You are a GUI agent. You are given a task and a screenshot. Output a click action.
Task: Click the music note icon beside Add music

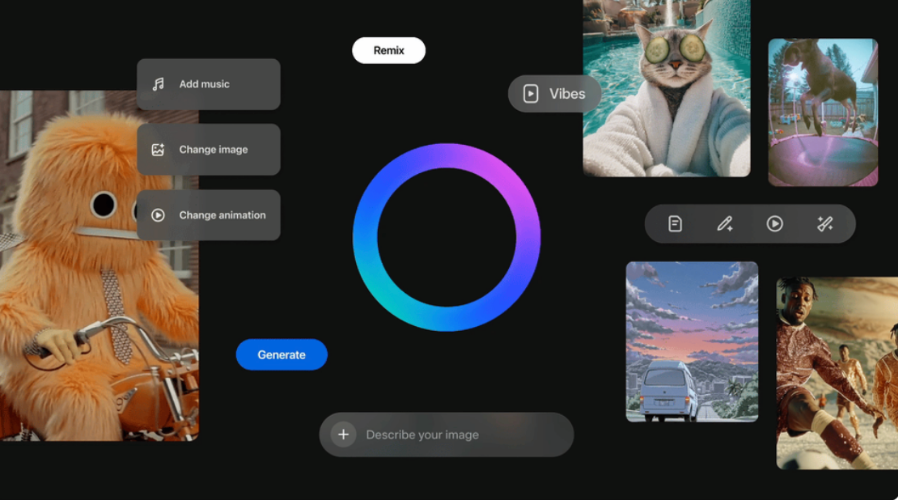[x=158, y=84]
